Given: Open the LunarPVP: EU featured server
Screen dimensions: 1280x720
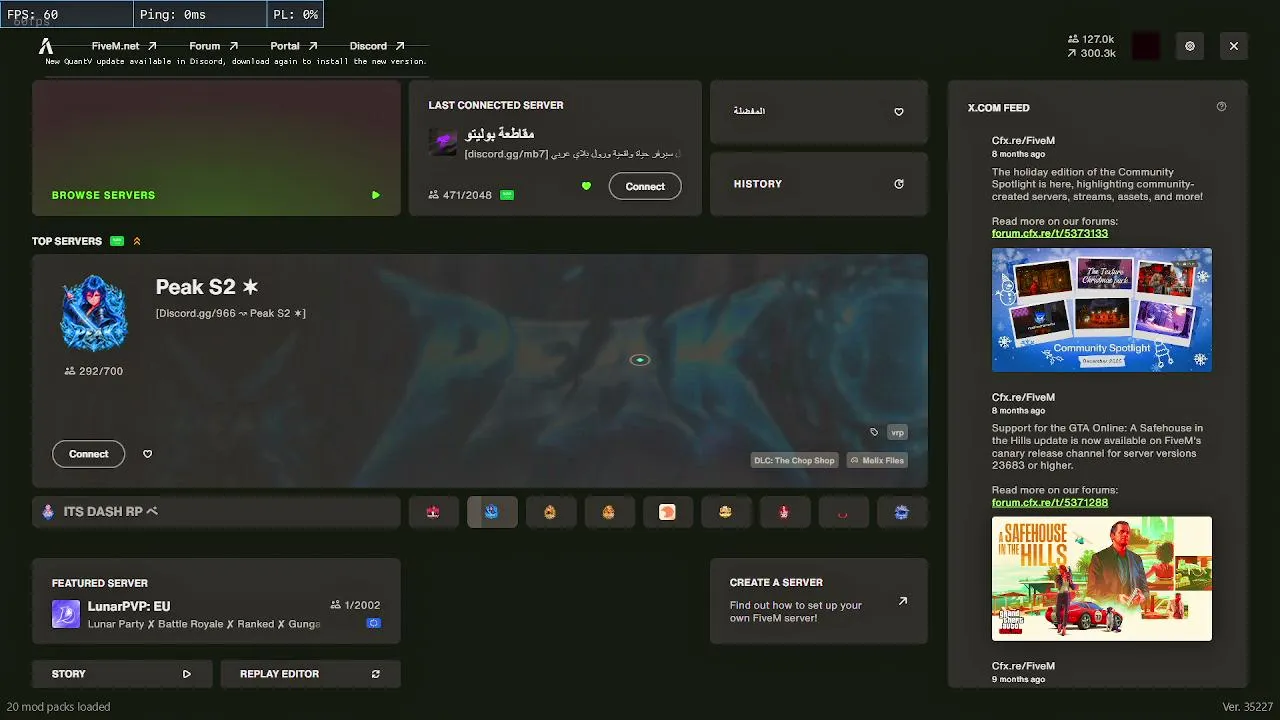Looking at the screenshot, I should [x=216, y=601].
